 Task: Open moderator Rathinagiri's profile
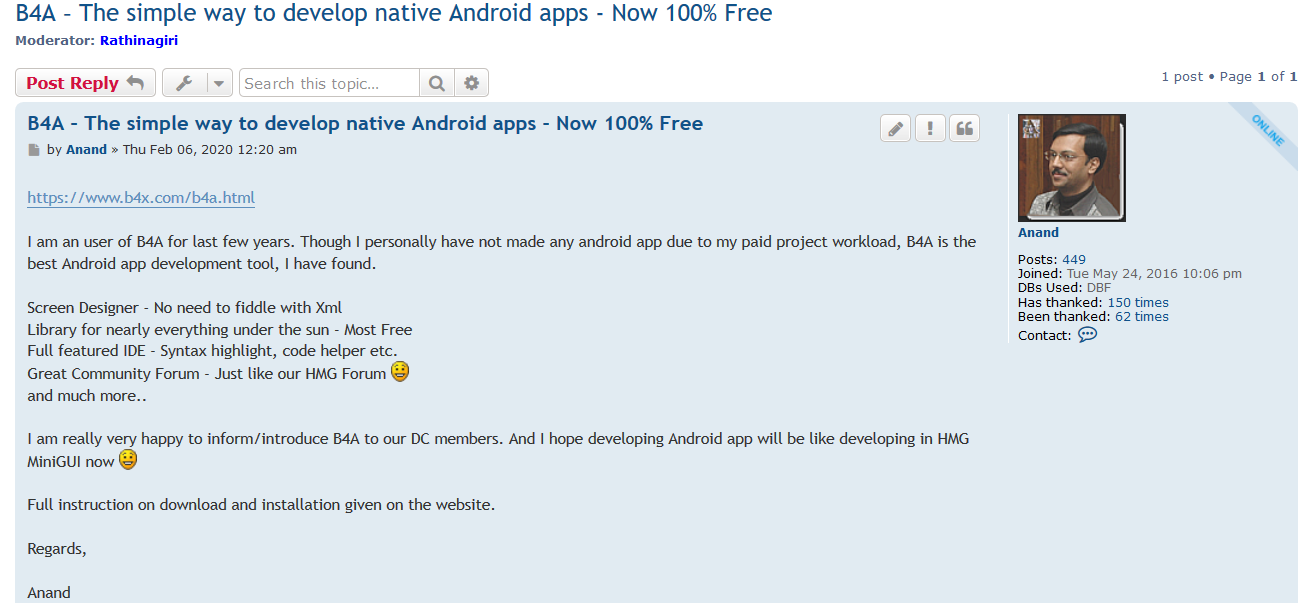pyautogui.click(x=139, y=41)
